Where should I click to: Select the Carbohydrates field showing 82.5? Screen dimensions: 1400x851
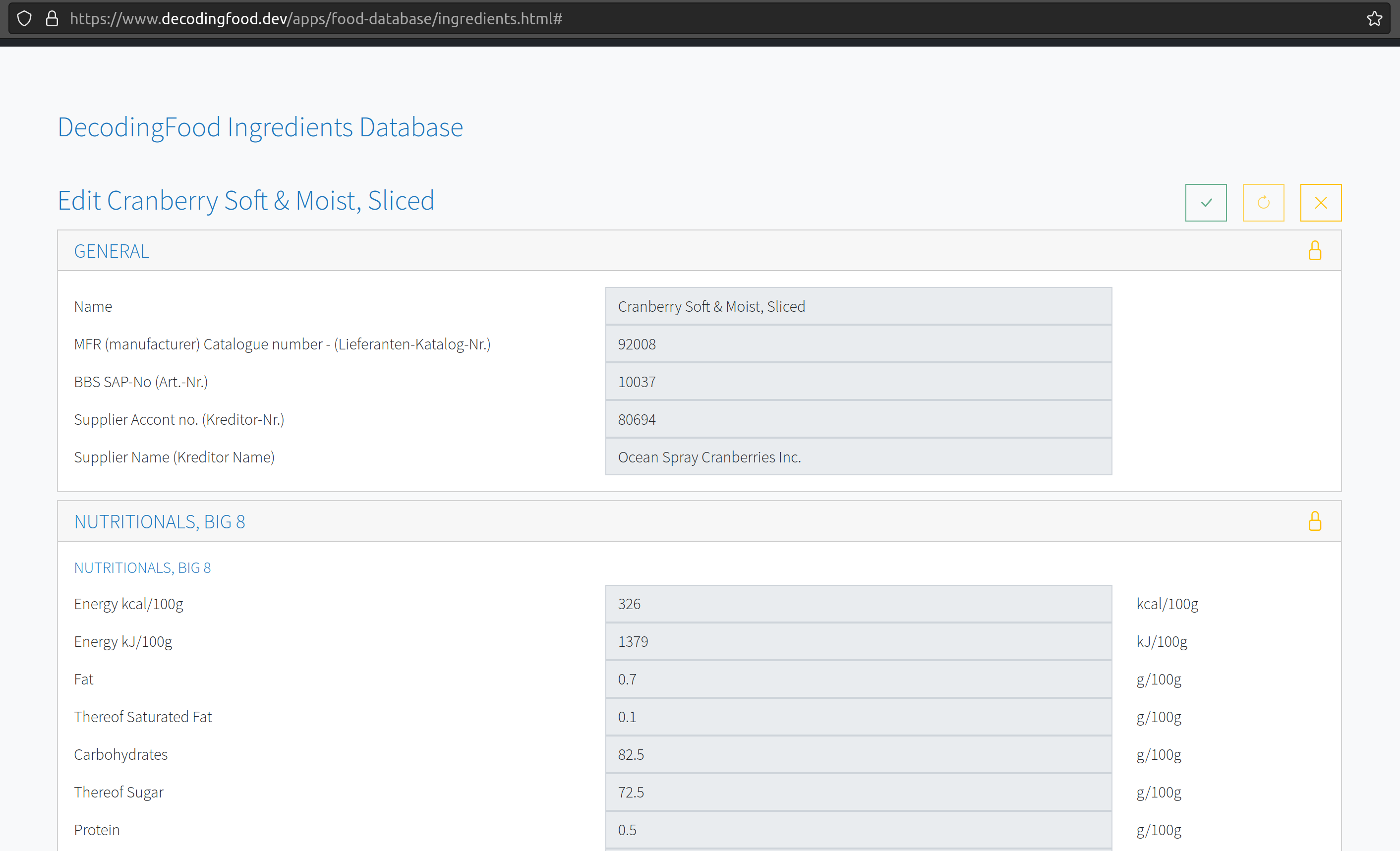point(858,754)
